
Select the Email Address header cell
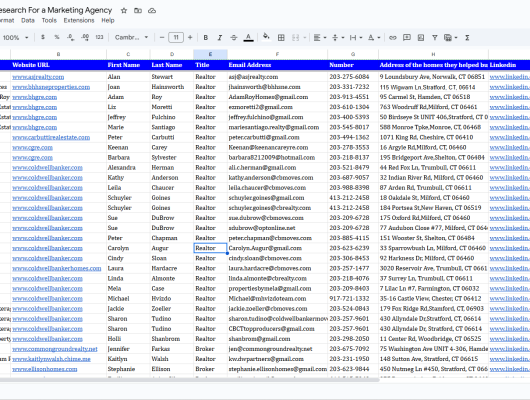[277, 65]
